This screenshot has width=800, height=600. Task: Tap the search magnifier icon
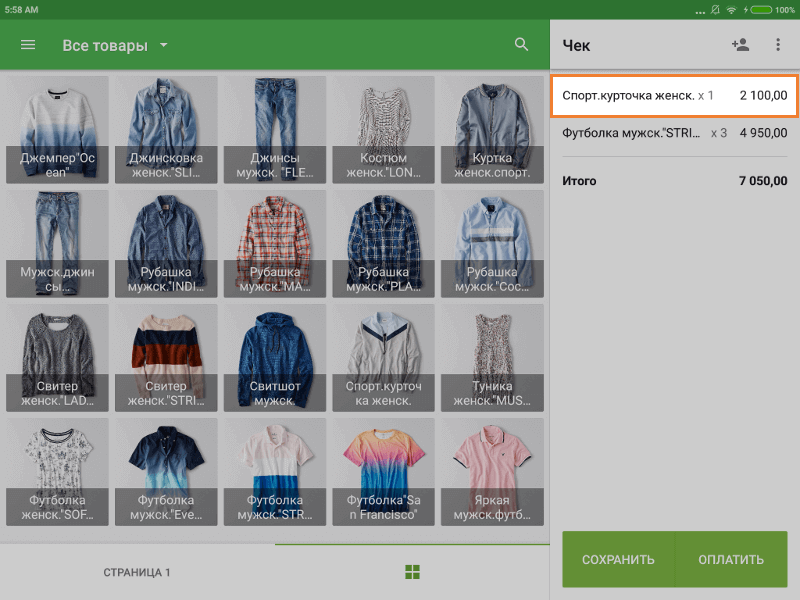(x=521, y=45)
